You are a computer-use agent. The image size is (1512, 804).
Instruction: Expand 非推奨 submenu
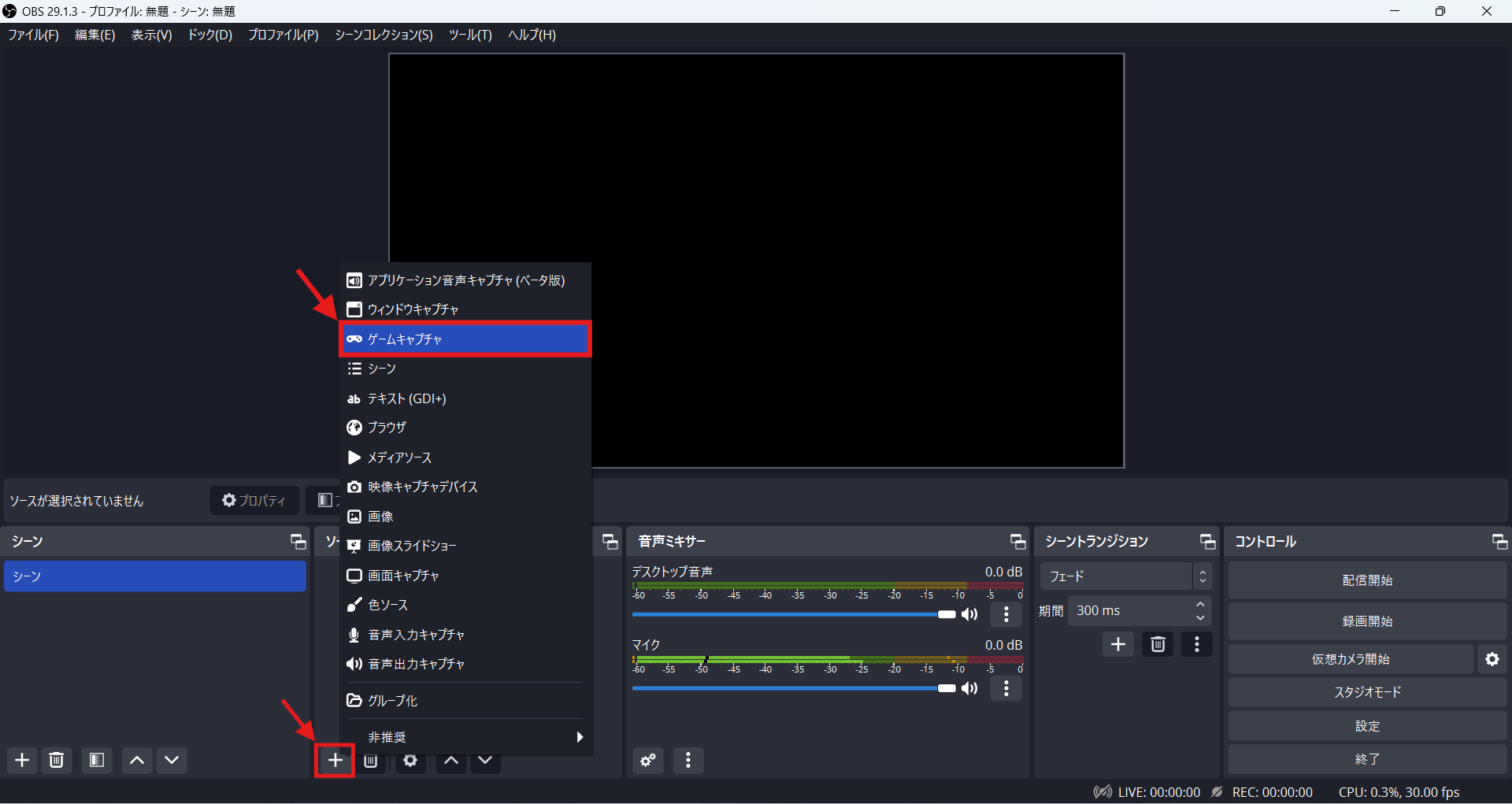click(x=465, y=737)
